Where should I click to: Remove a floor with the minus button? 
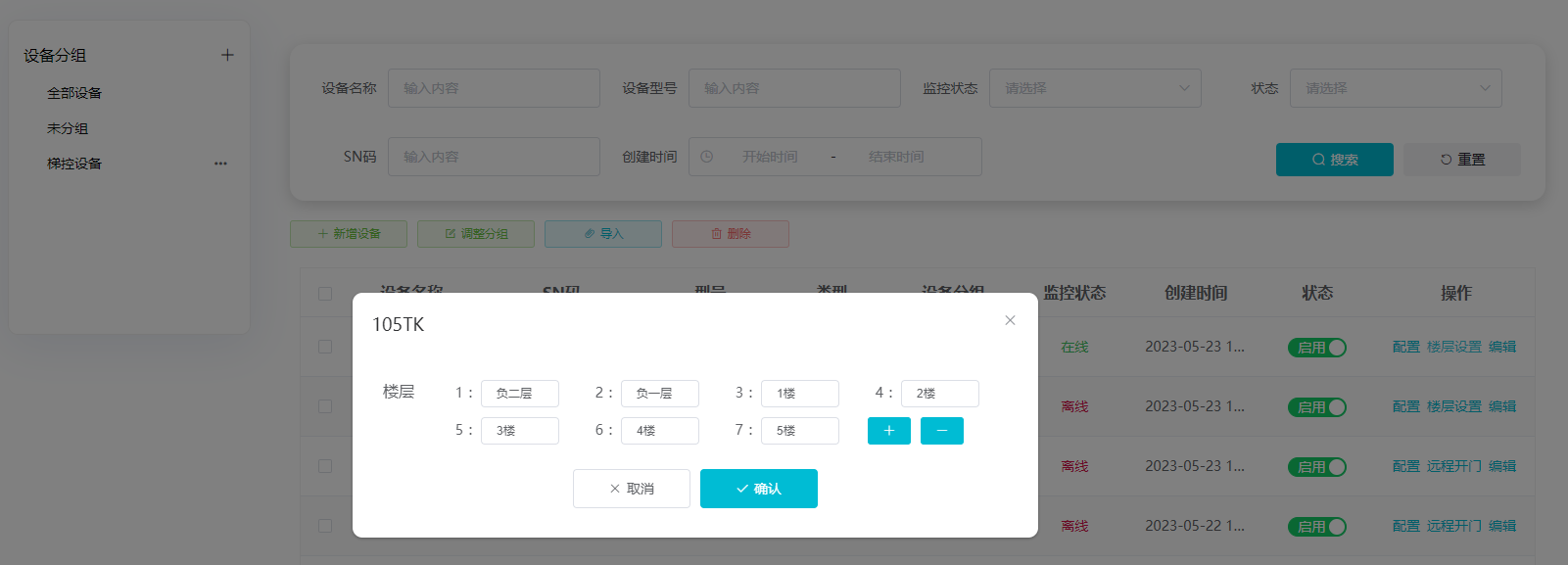942,431
